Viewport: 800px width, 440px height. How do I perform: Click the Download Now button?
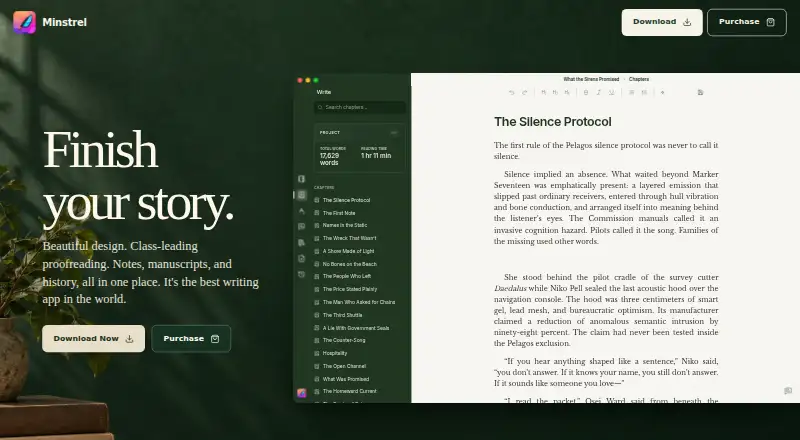pyautogui.click(x=93, y=339)
